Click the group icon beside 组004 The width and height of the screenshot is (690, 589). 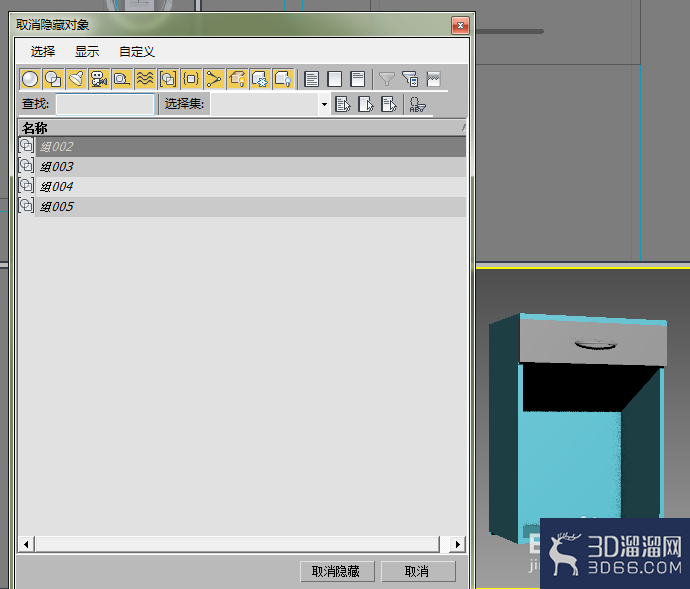click(26, 185)
